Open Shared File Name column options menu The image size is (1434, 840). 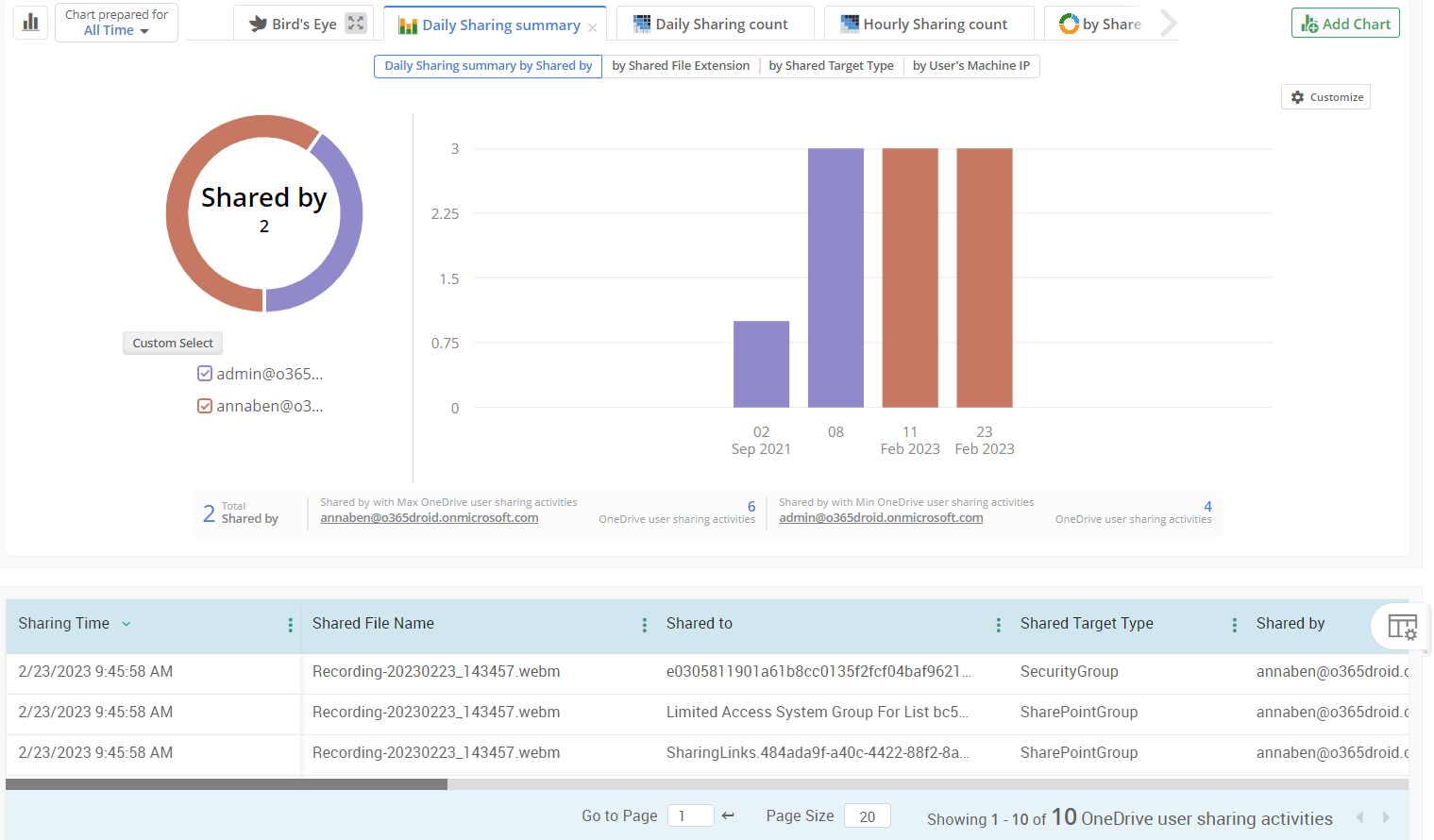click(x=644, y=625)
